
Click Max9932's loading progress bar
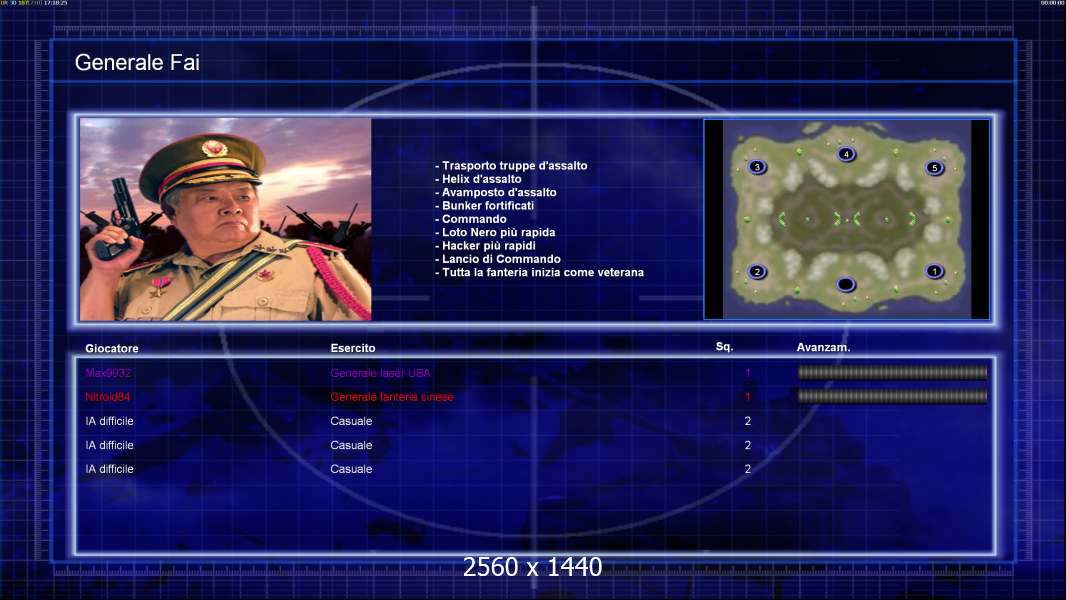(892, 372)
